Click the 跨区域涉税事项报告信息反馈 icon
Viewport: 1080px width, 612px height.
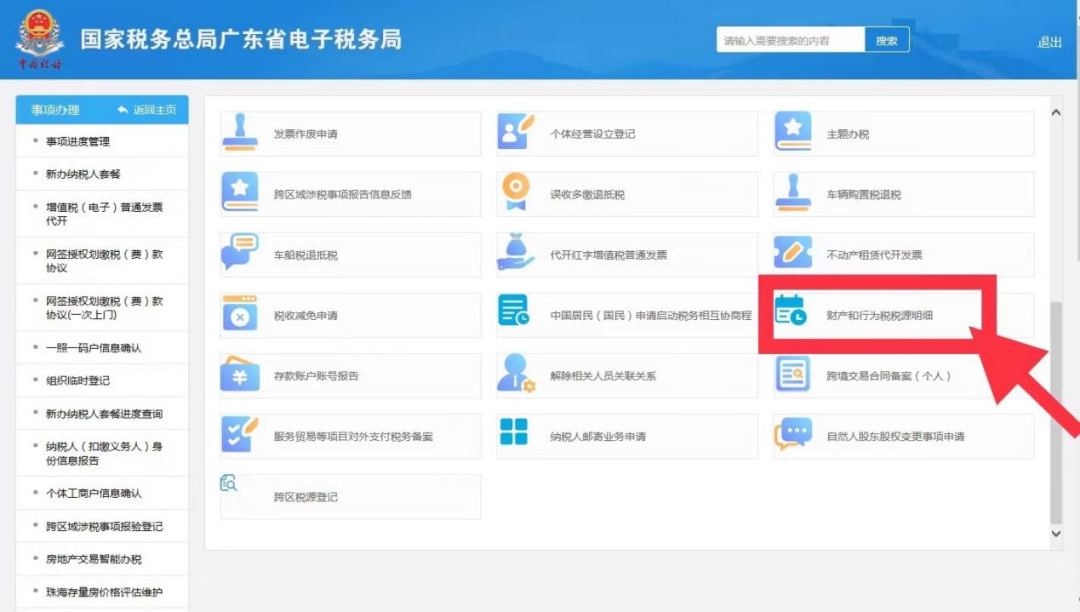[240, 192]
